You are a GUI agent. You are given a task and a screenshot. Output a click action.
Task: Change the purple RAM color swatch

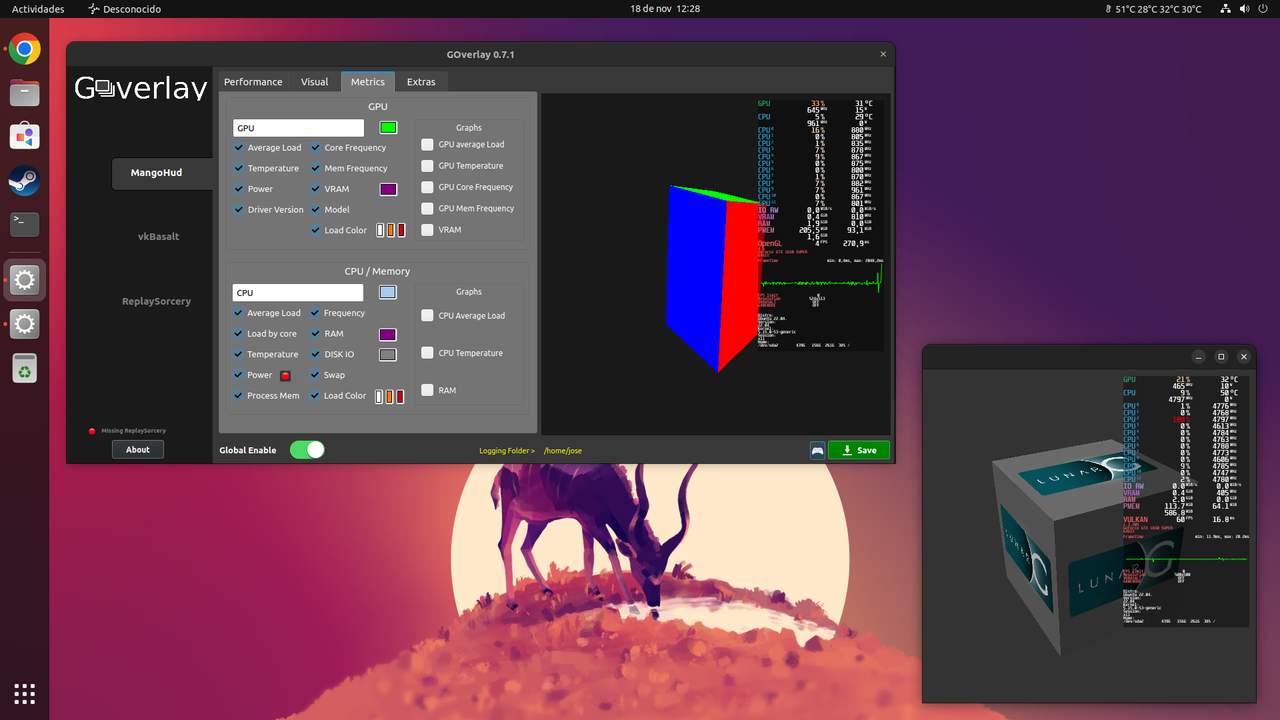pos(388,334)
